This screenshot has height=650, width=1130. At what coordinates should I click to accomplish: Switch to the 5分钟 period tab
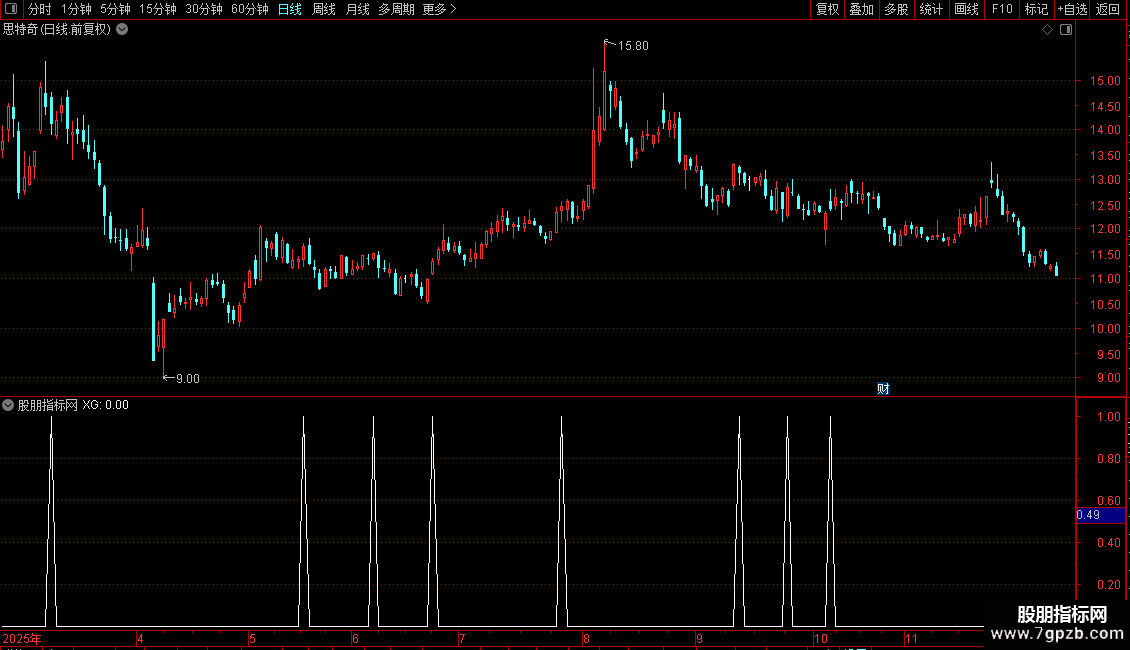115,9
